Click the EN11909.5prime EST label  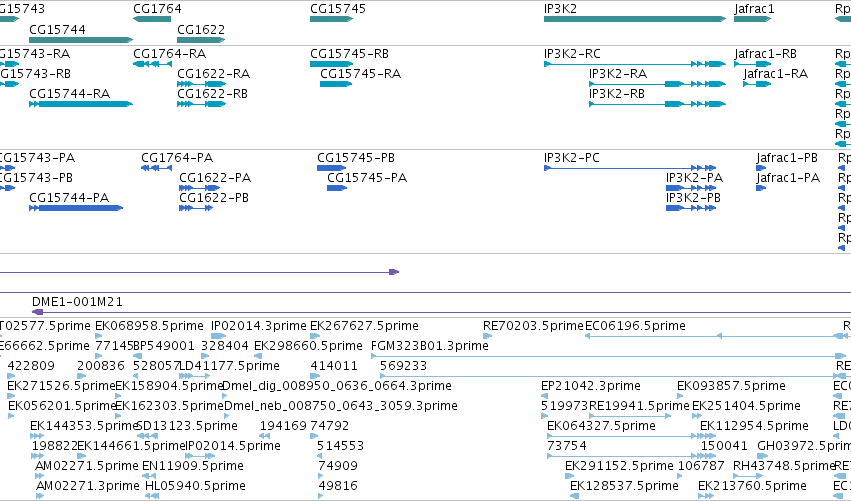(x=193, y=466)
